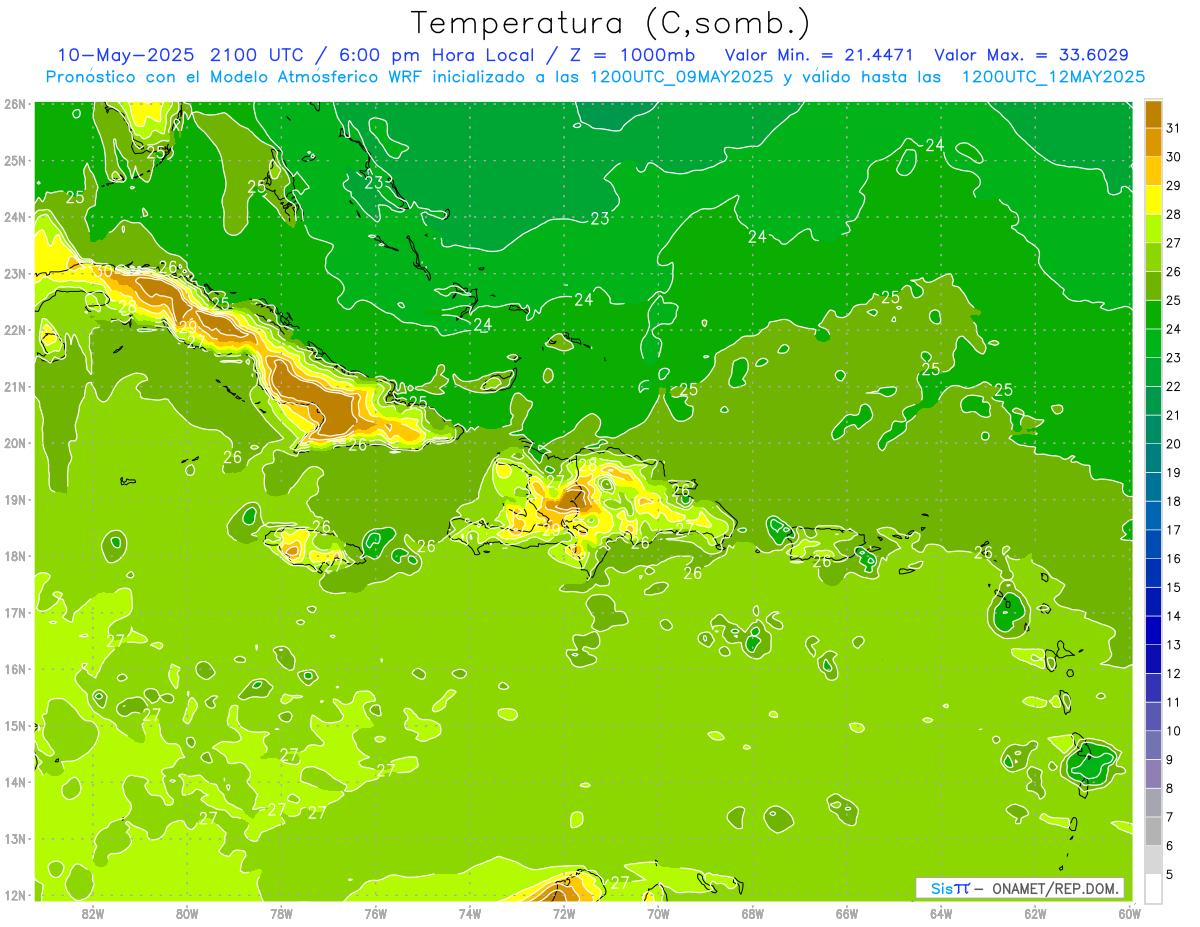
Task: Click the legend scale label '31'
Action: (1174, 127)
